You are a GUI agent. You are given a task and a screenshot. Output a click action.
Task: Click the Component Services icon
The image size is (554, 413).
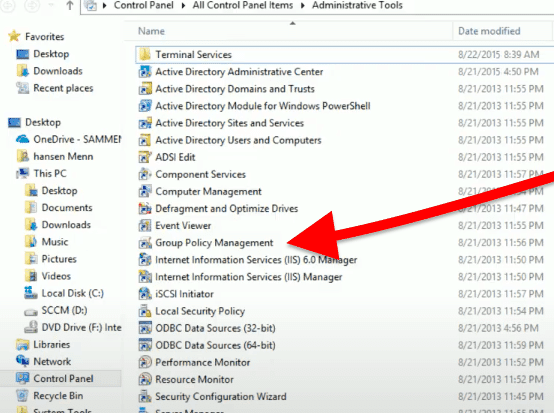[145, 174]
